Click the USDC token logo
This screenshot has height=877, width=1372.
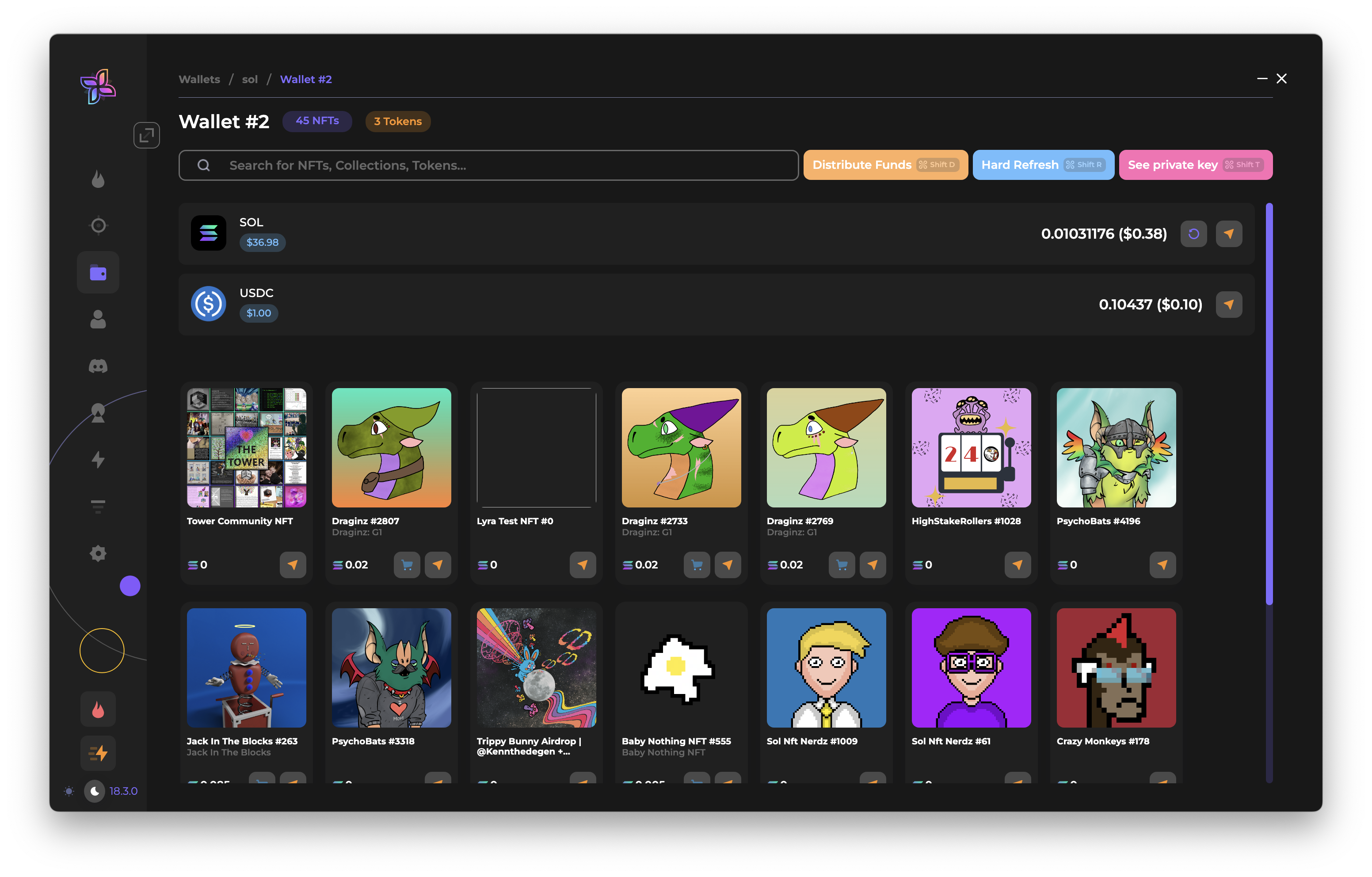209,304
